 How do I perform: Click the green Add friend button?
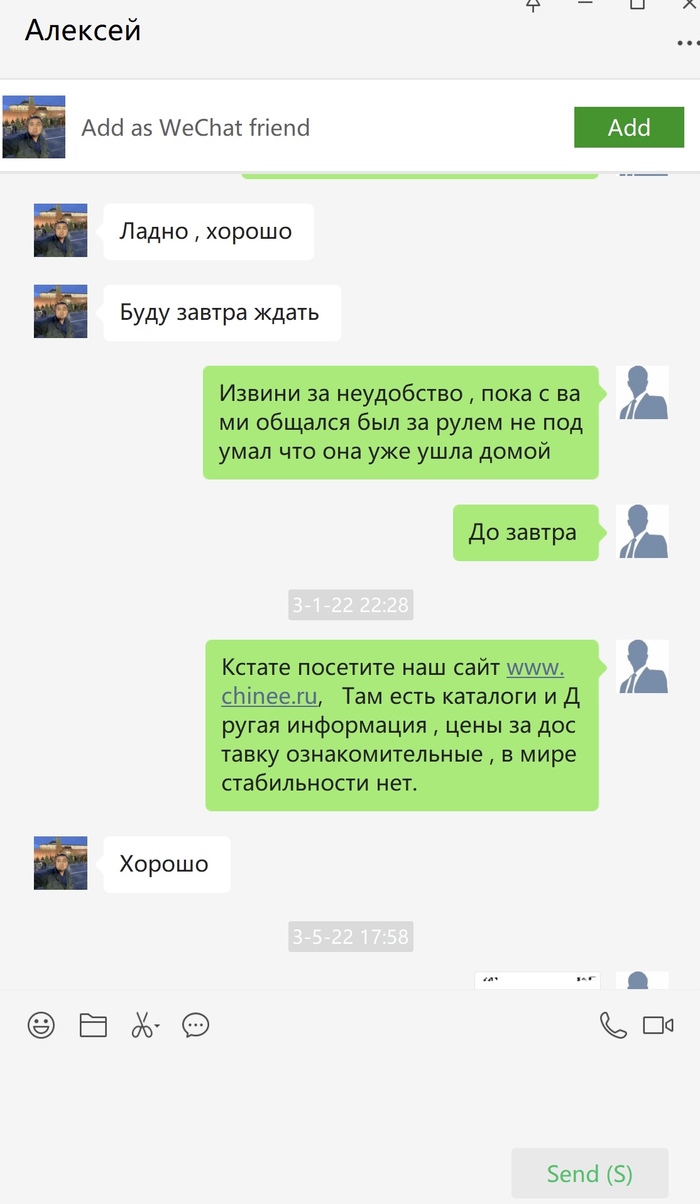[x=629, y=127]
